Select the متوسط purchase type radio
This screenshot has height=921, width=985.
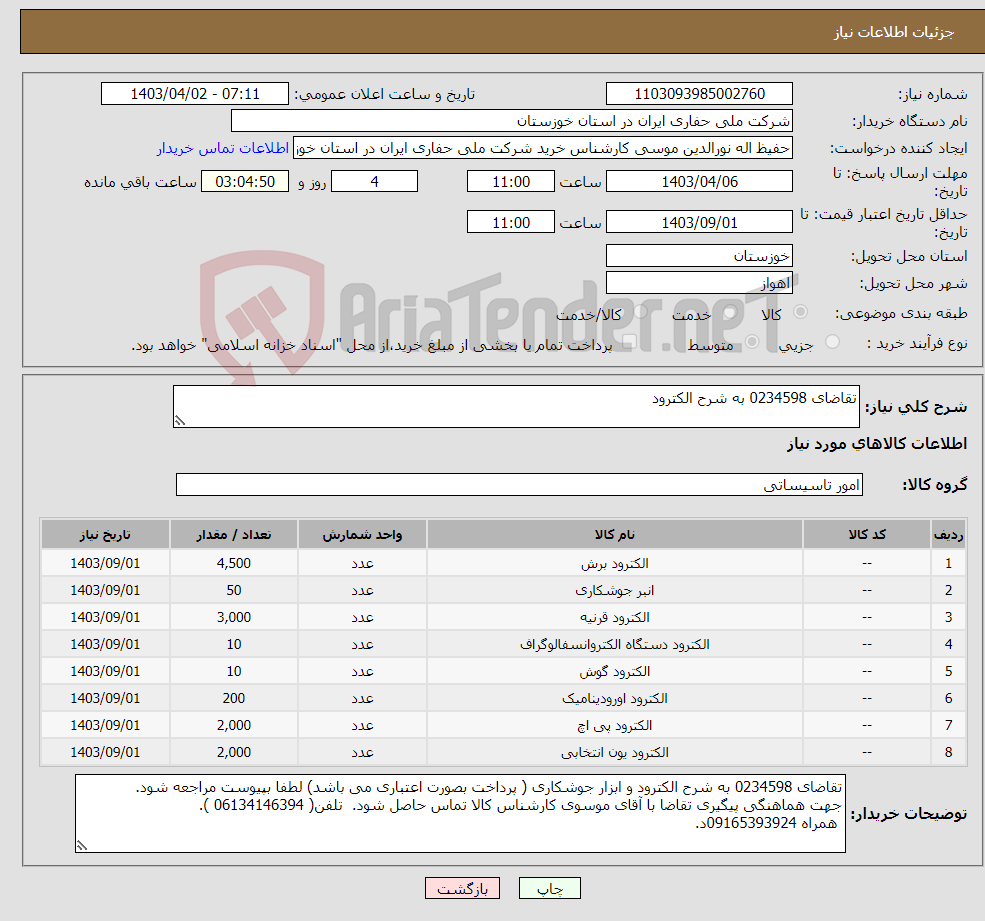pos(752,342)
